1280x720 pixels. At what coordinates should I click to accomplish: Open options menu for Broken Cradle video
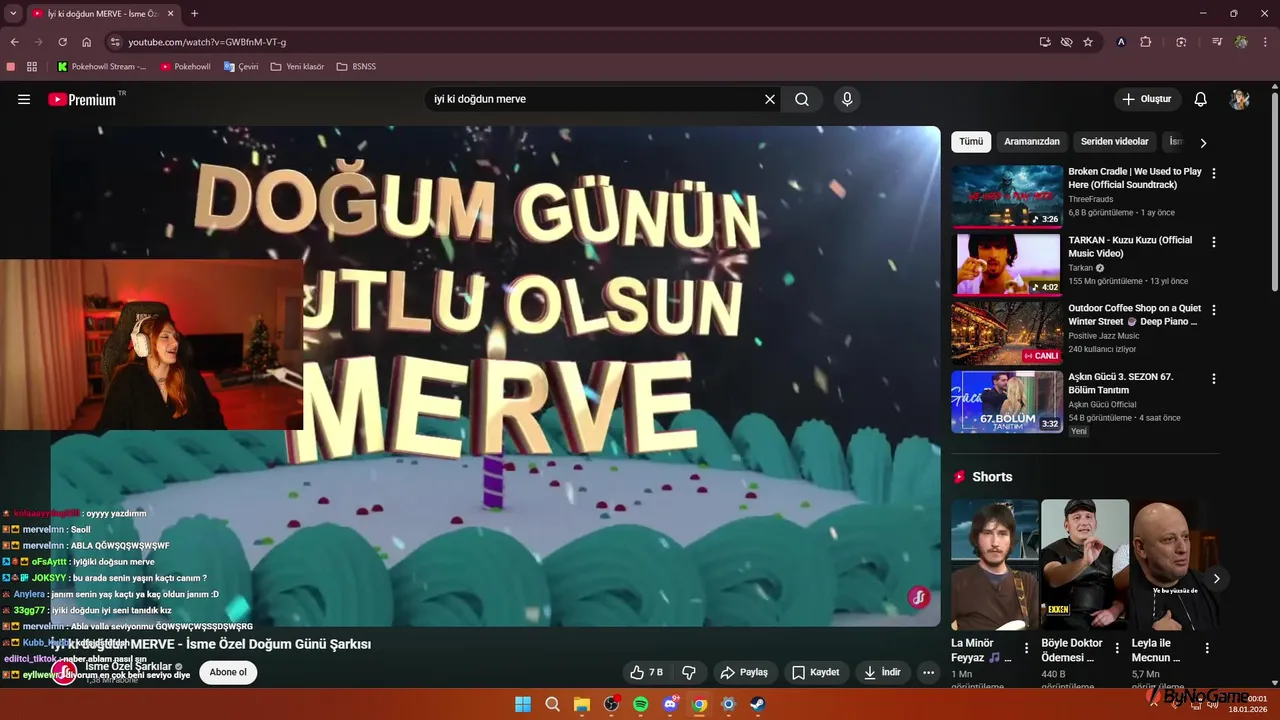coord(1214,173)
